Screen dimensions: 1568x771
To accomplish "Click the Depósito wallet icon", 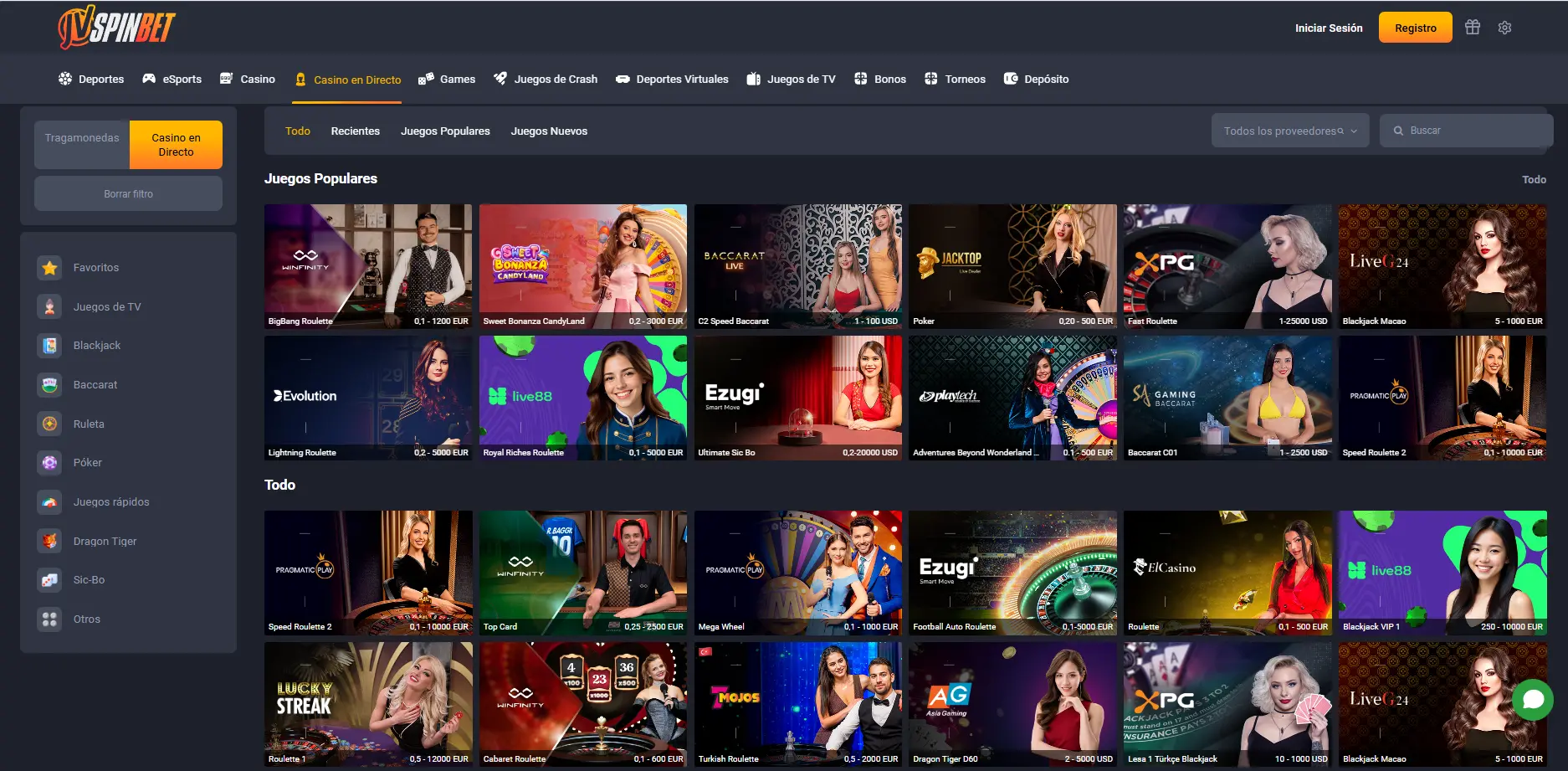I will click(x=1011, y=79).
